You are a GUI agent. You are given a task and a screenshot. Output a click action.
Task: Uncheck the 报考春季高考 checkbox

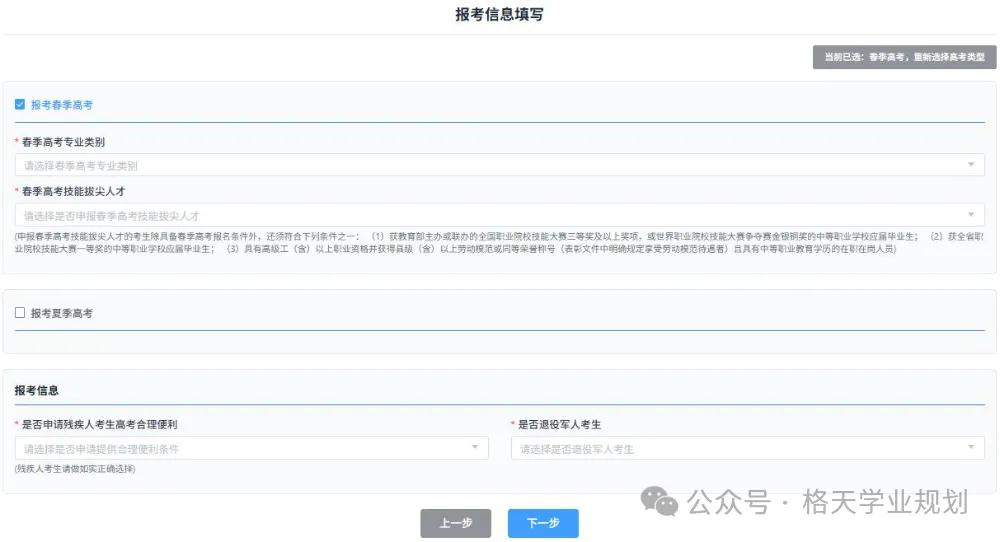pyautogui.click(x=20, y=105)
